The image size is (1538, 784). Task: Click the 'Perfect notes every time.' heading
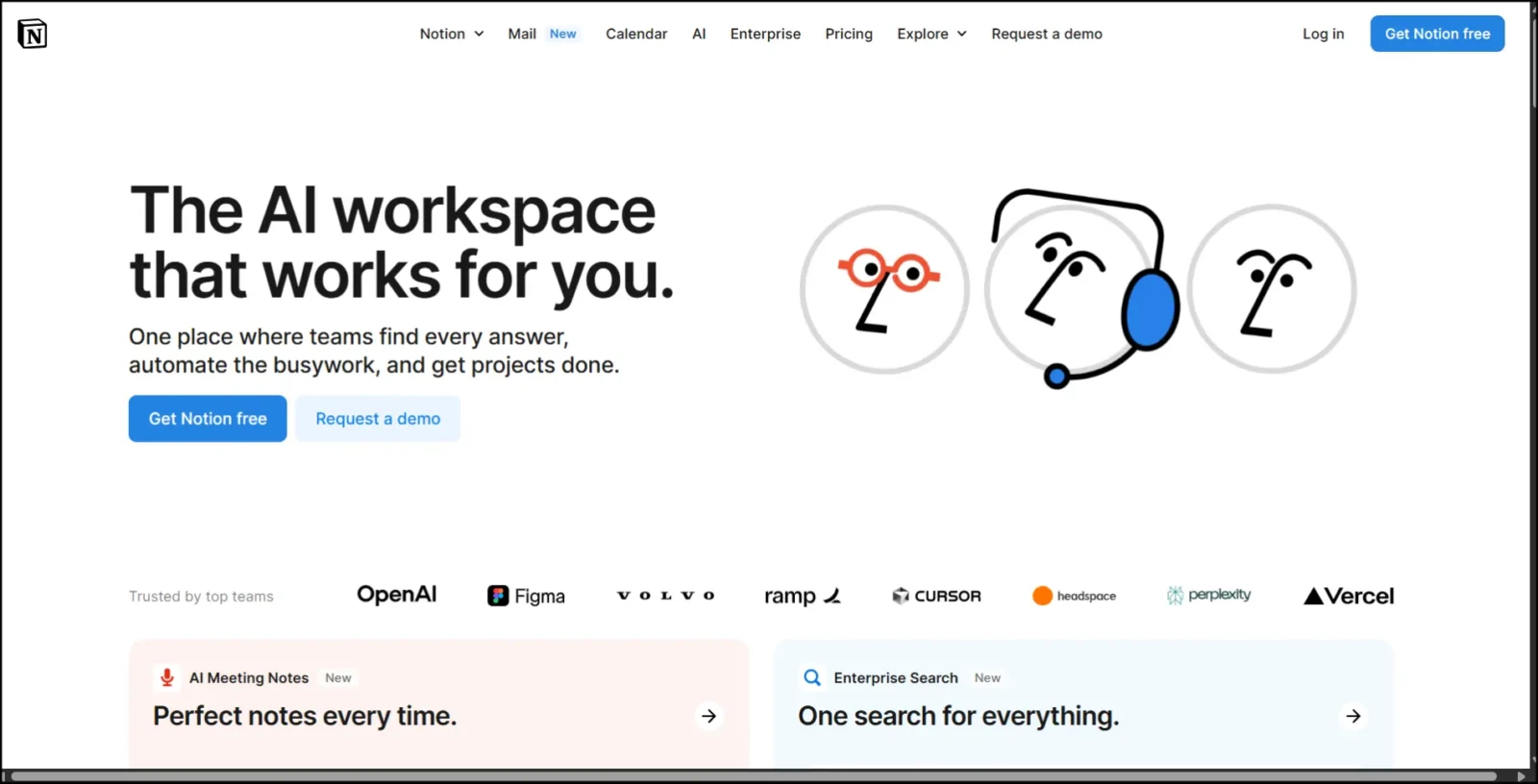click(x=305, y=716)
